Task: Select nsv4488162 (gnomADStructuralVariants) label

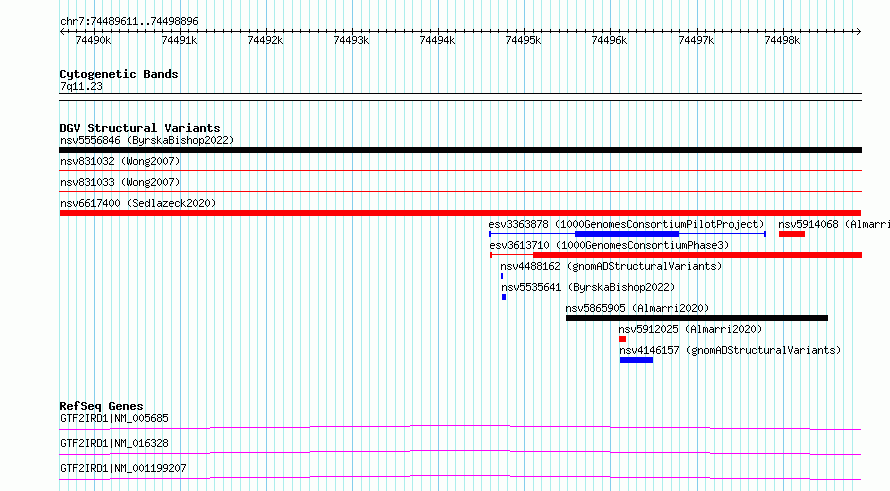Action: 611,266
